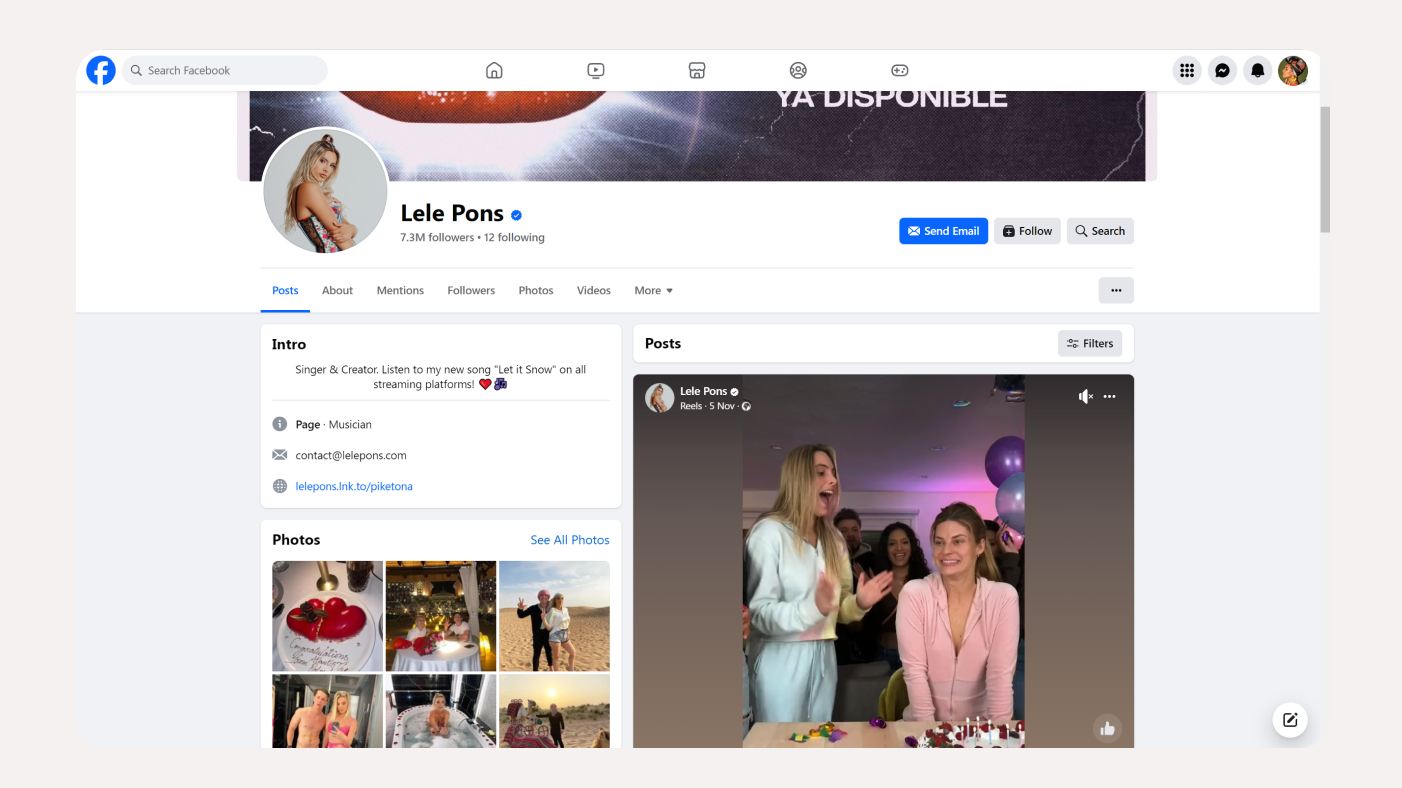Open the desert sunset photo thumbnail
This screenshot has height=788, width=1402.
(554, 711)
